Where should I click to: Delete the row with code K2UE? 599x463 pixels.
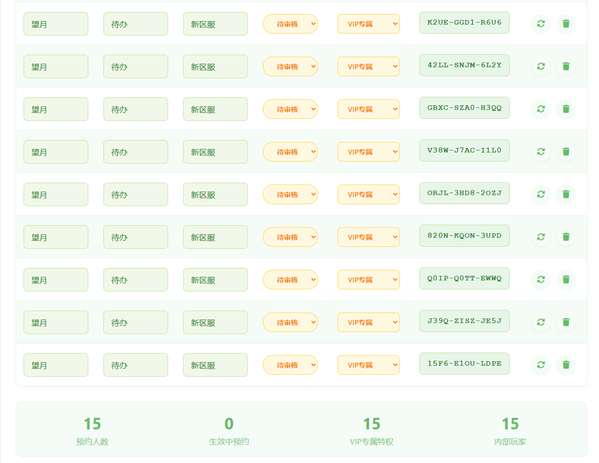[566, 24]
